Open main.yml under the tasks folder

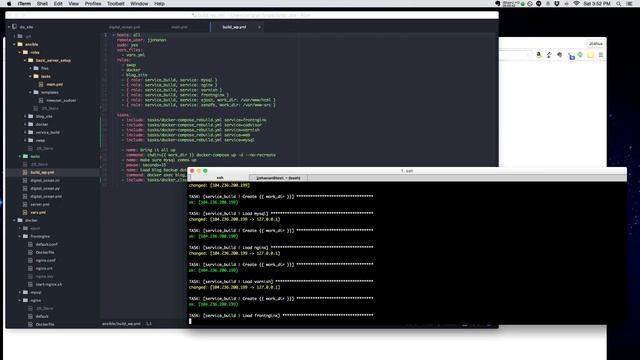55,84
